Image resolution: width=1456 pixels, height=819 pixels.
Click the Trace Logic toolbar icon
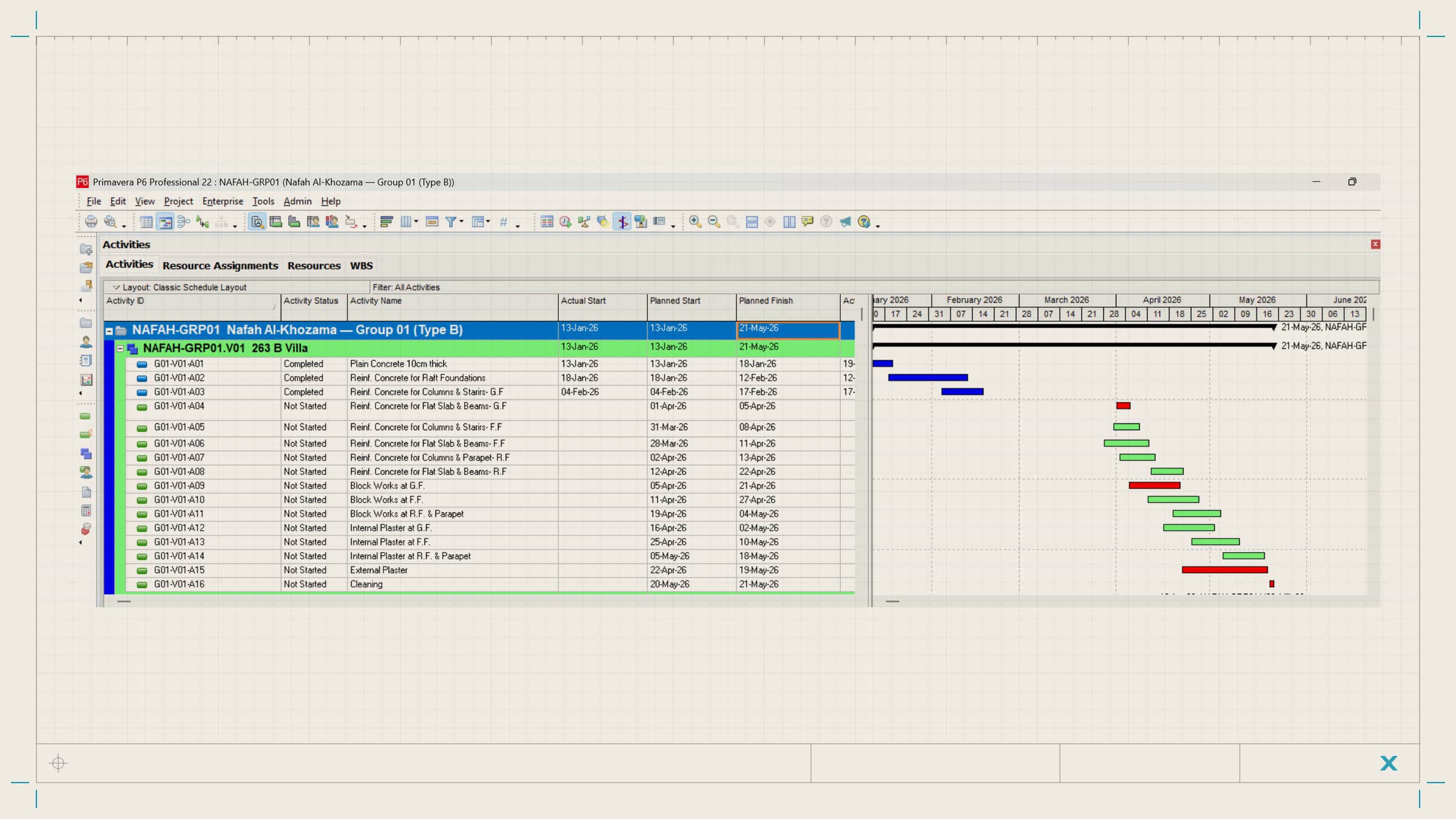coord(203,222)
